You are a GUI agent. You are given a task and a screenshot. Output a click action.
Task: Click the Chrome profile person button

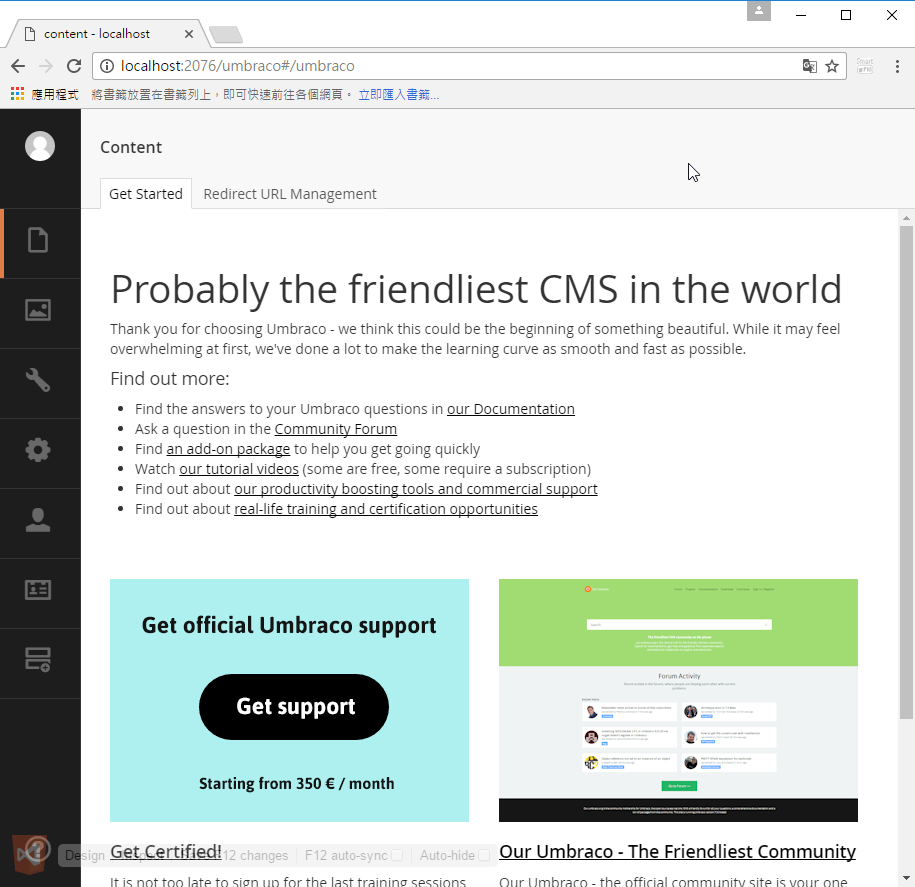click(x=759, y=11)
